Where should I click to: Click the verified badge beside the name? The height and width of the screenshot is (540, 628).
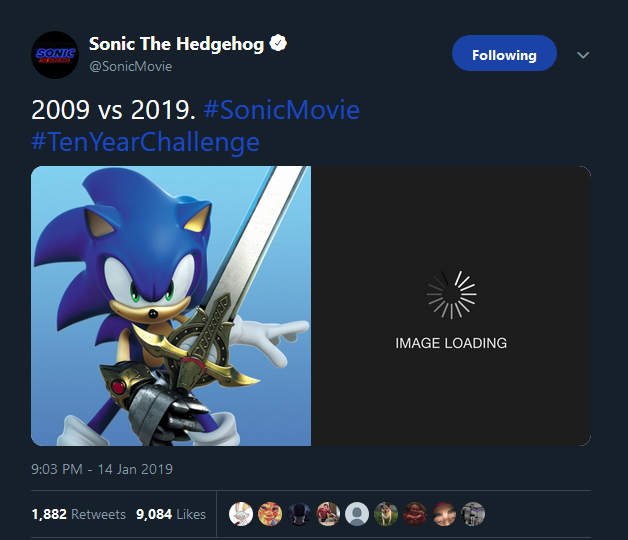(280, 44)
